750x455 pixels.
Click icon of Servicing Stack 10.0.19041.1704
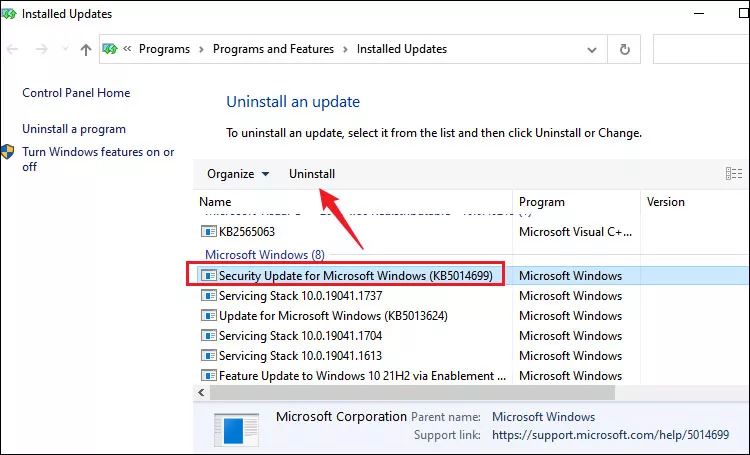[x=208, y=336]
